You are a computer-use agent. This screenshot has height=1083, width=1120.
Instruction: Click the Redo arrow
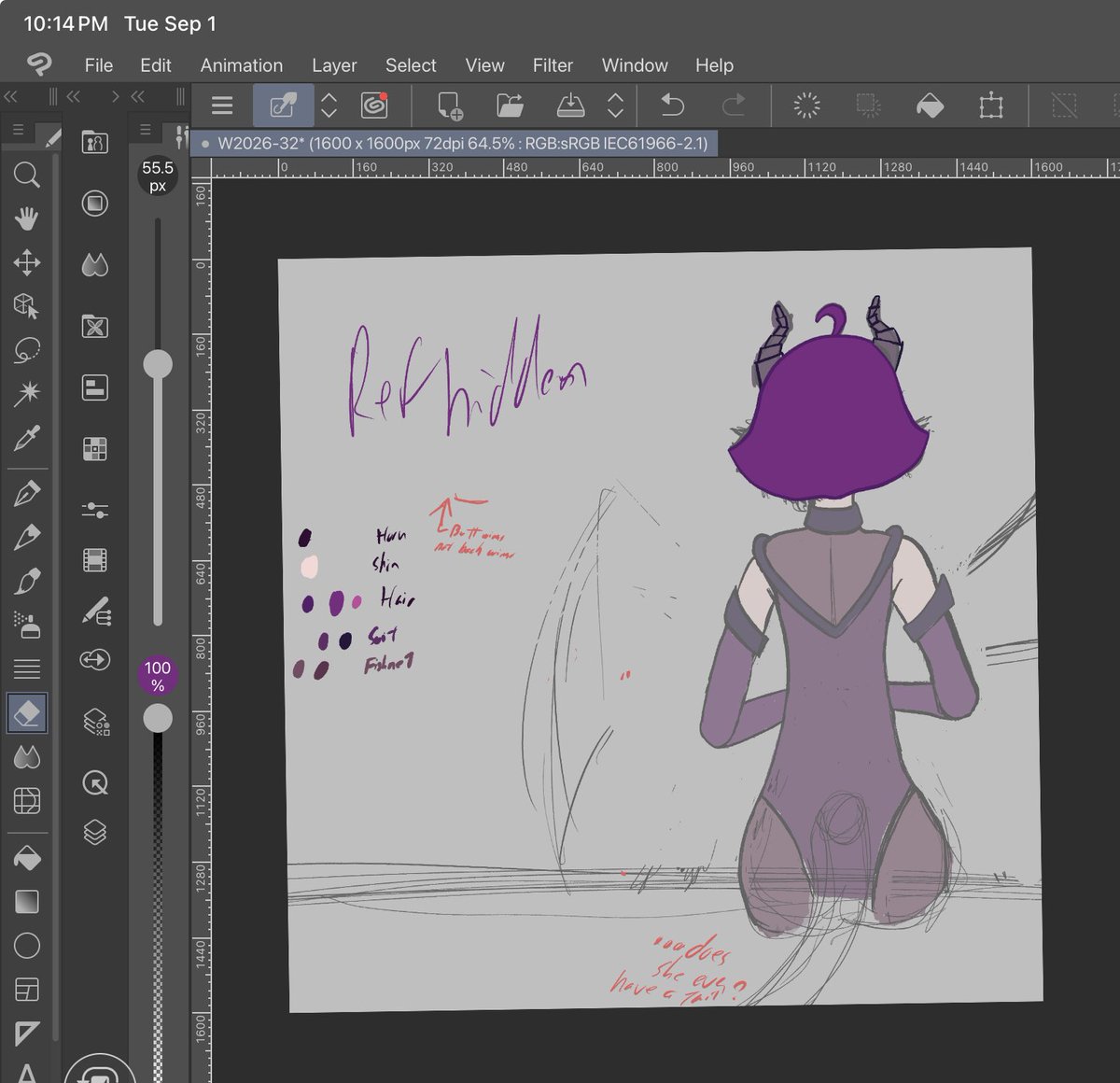pos(735,105)
